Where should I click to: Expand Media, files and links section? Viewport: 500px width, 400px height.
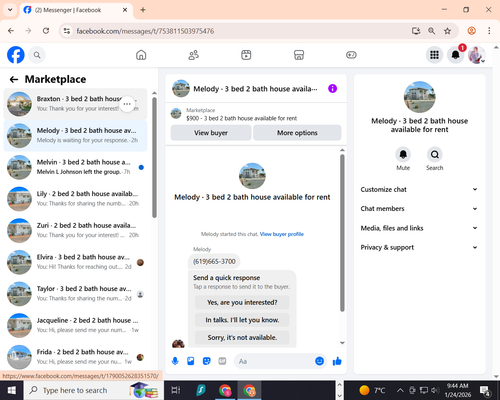[x=419, y=228]
